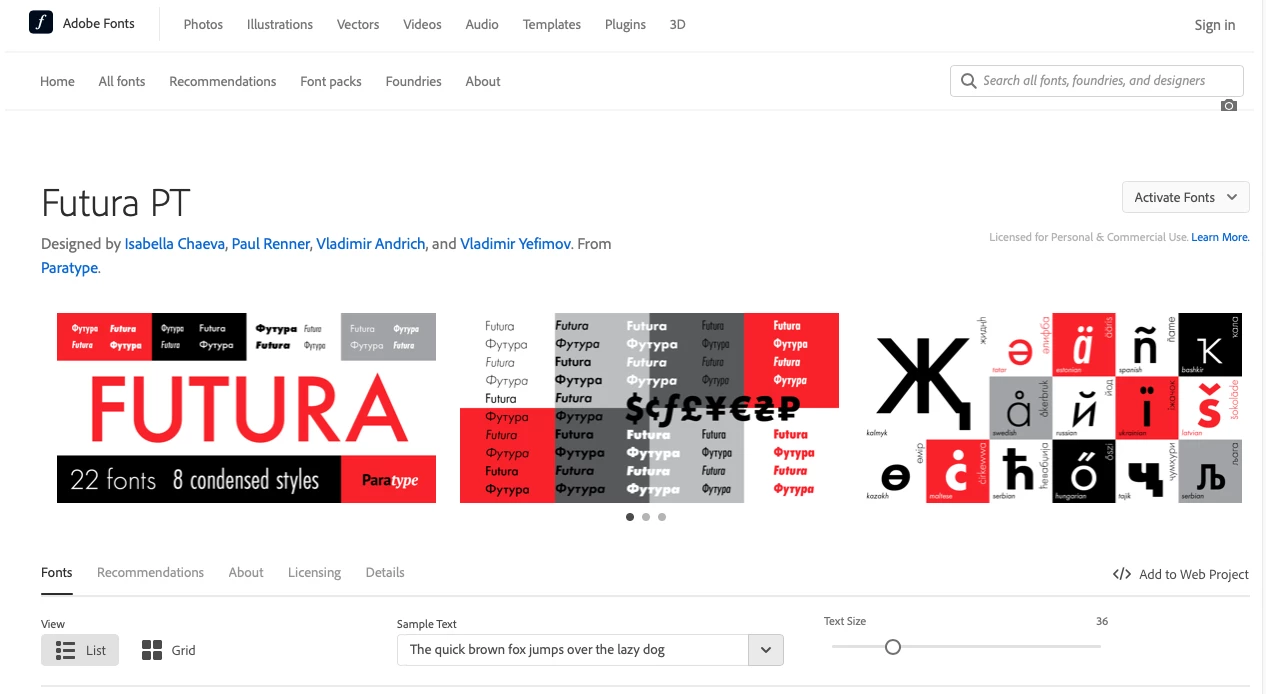Open the Illustrations menu
The image size is (1266, 694).
click(x=280, y=24)
